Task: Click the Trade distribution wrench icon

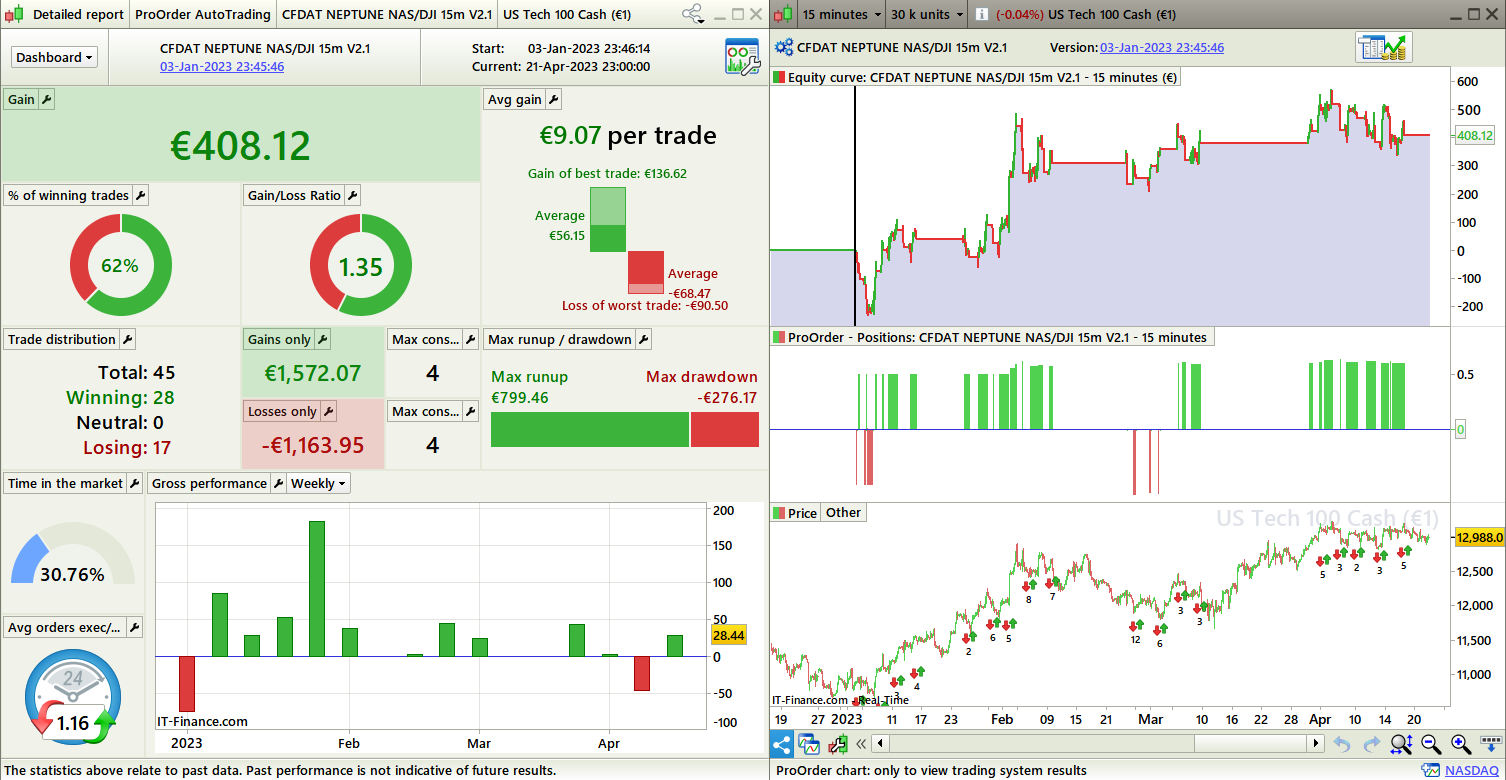Action: pos(127,339)
